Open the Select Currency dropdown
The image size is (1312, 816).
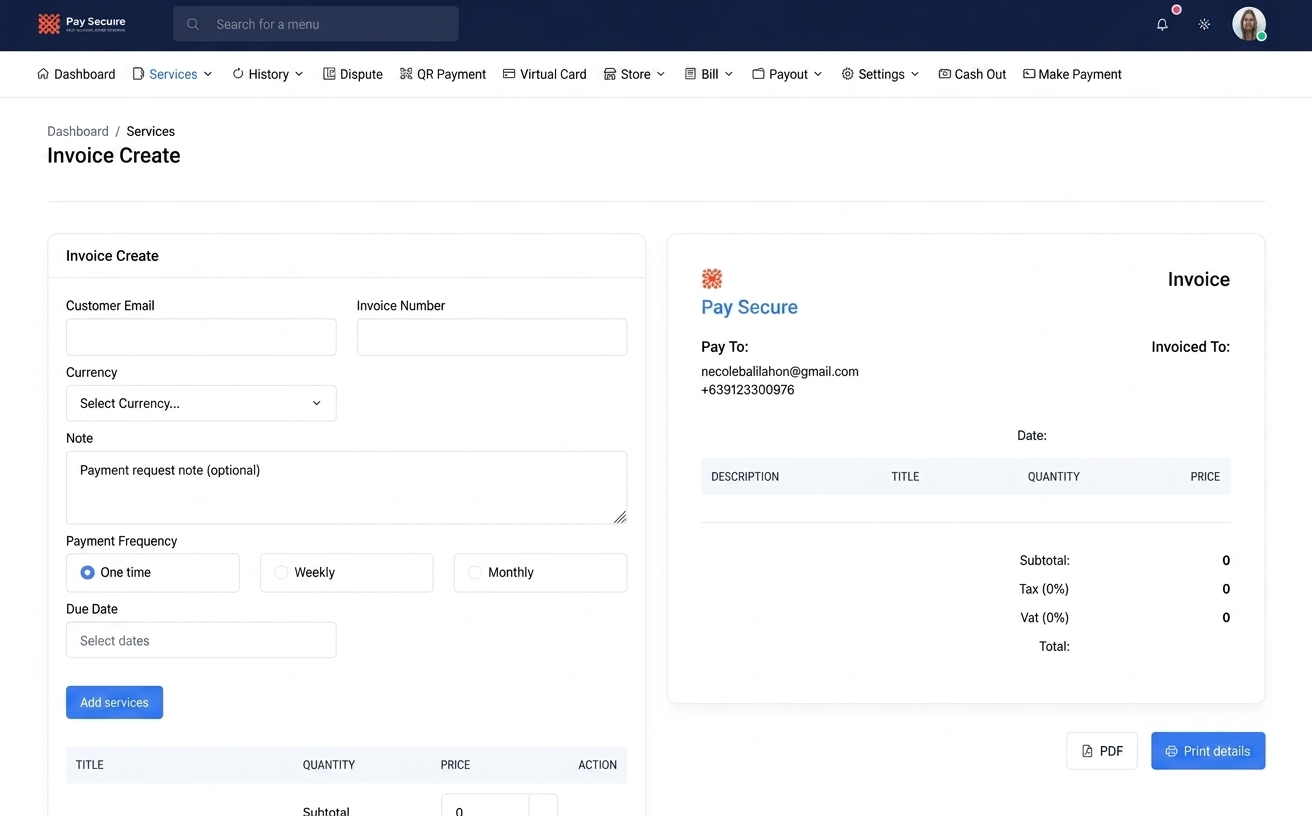click(201, 404)
